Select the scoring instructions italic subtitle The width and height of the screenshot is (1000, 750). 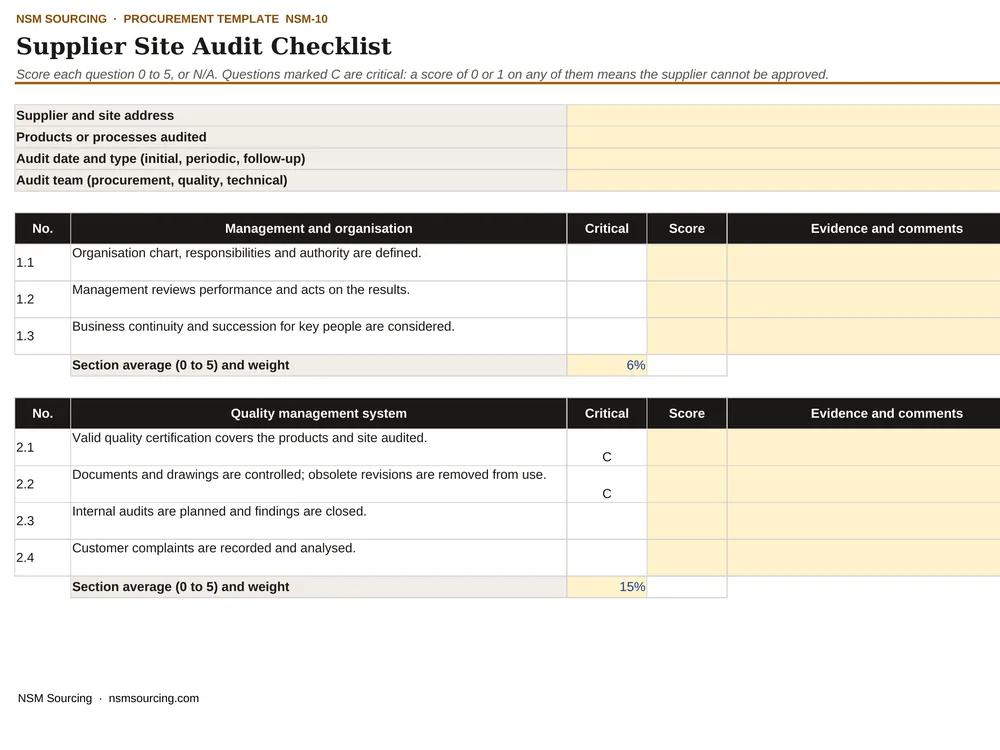[x=422, y=75]
